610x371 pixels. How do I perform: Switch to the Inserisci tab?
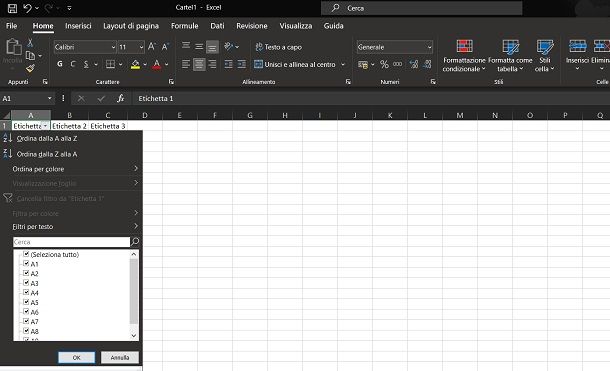tap(78, 26)
